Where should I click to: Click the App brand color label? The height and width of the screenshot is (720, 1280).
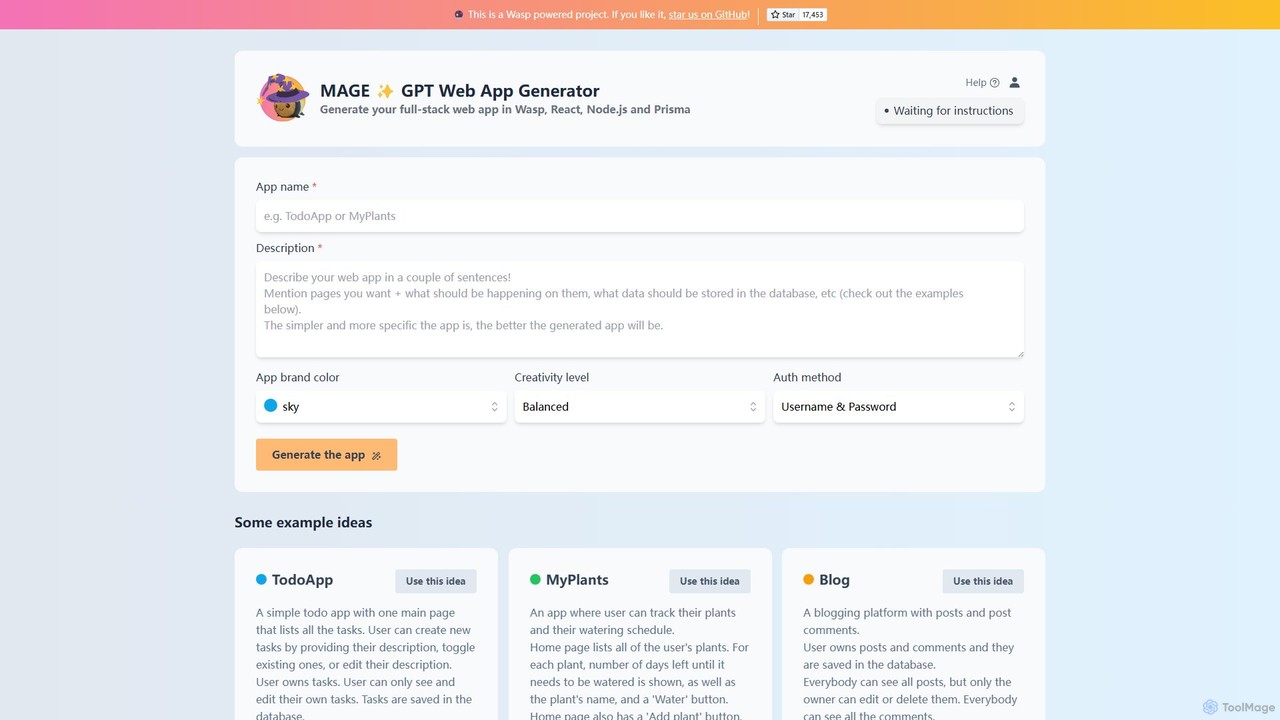click(x=298, y=378)
